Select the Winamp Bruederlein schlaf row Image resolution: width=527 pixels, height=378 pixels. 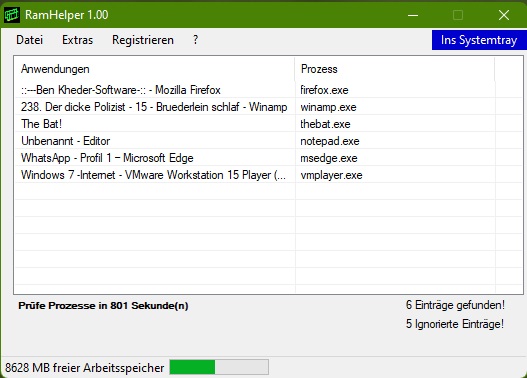pyautogui.click(x=268, y=107)
